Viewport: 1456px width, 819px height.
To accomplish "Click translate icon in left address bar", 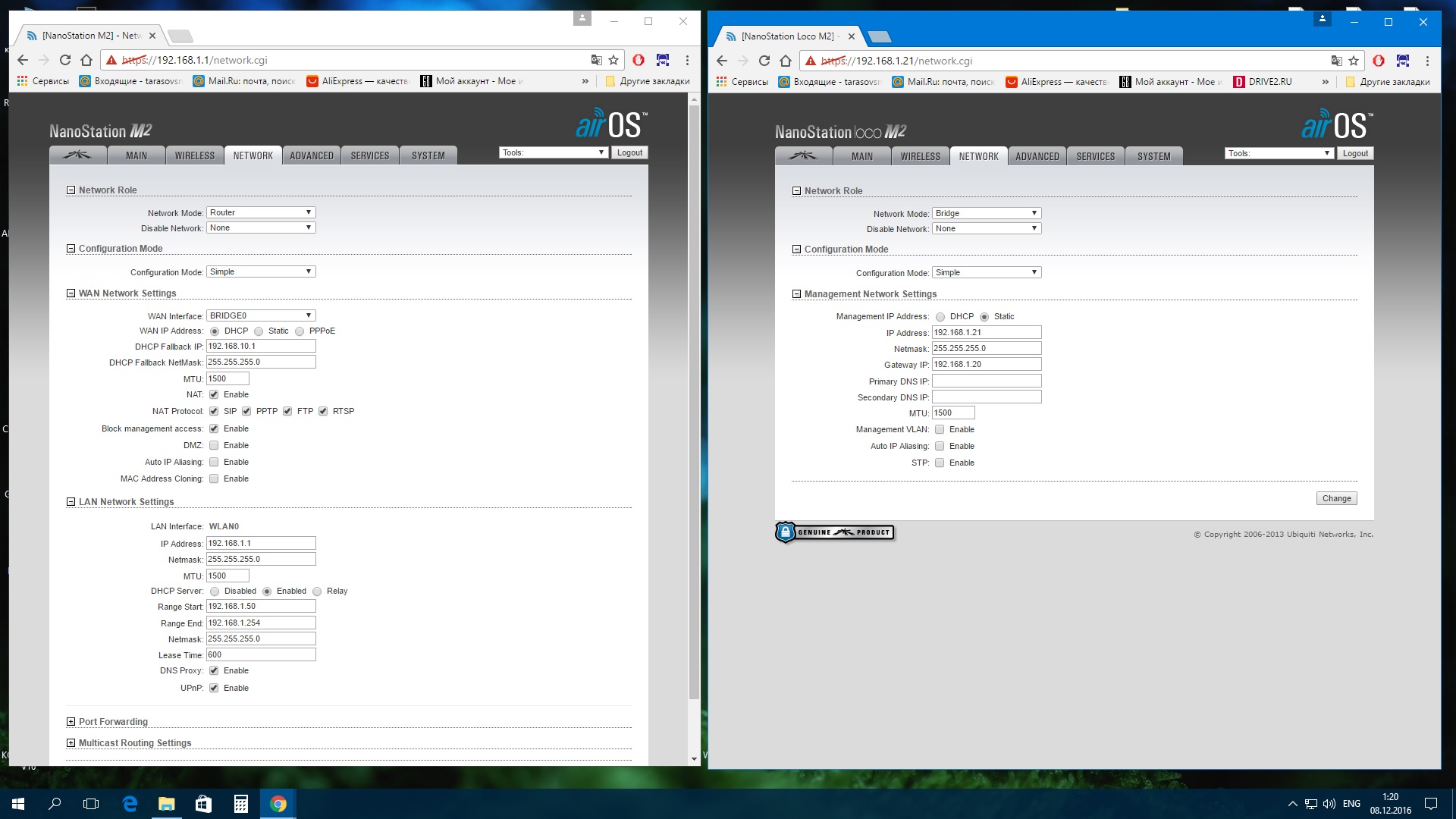I will click(597, 60).
